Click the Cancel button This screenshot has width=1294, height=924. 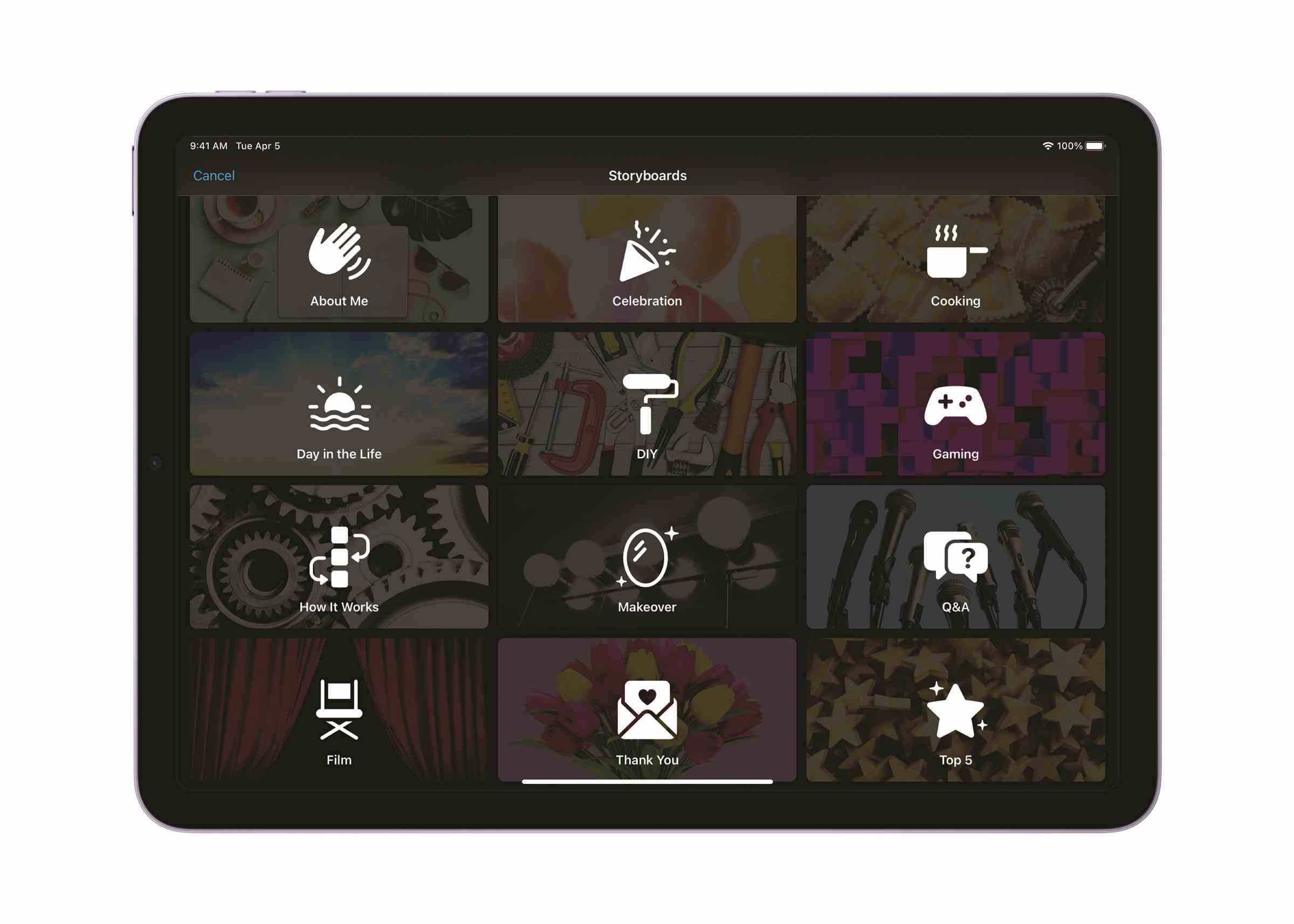click(x=215, y=175)
